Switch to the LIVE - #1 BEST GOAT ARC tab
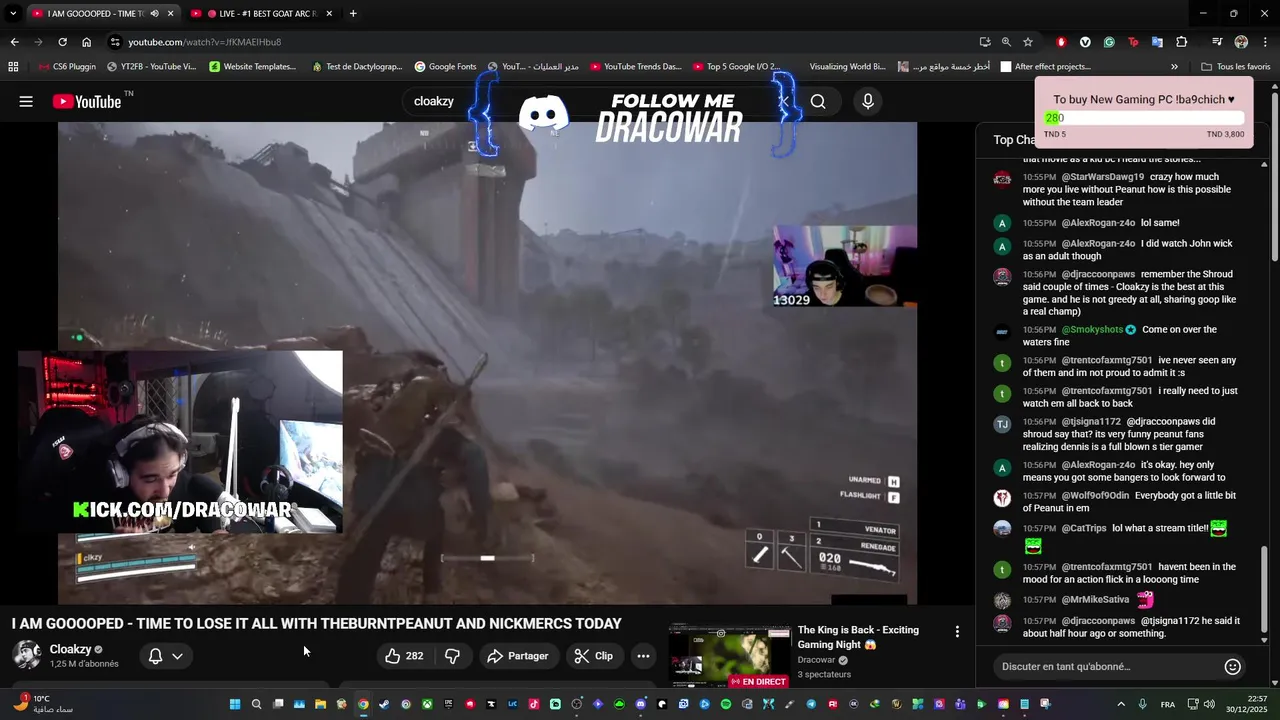The height and width of the screenshot is (720, 1280). point(262,14)
